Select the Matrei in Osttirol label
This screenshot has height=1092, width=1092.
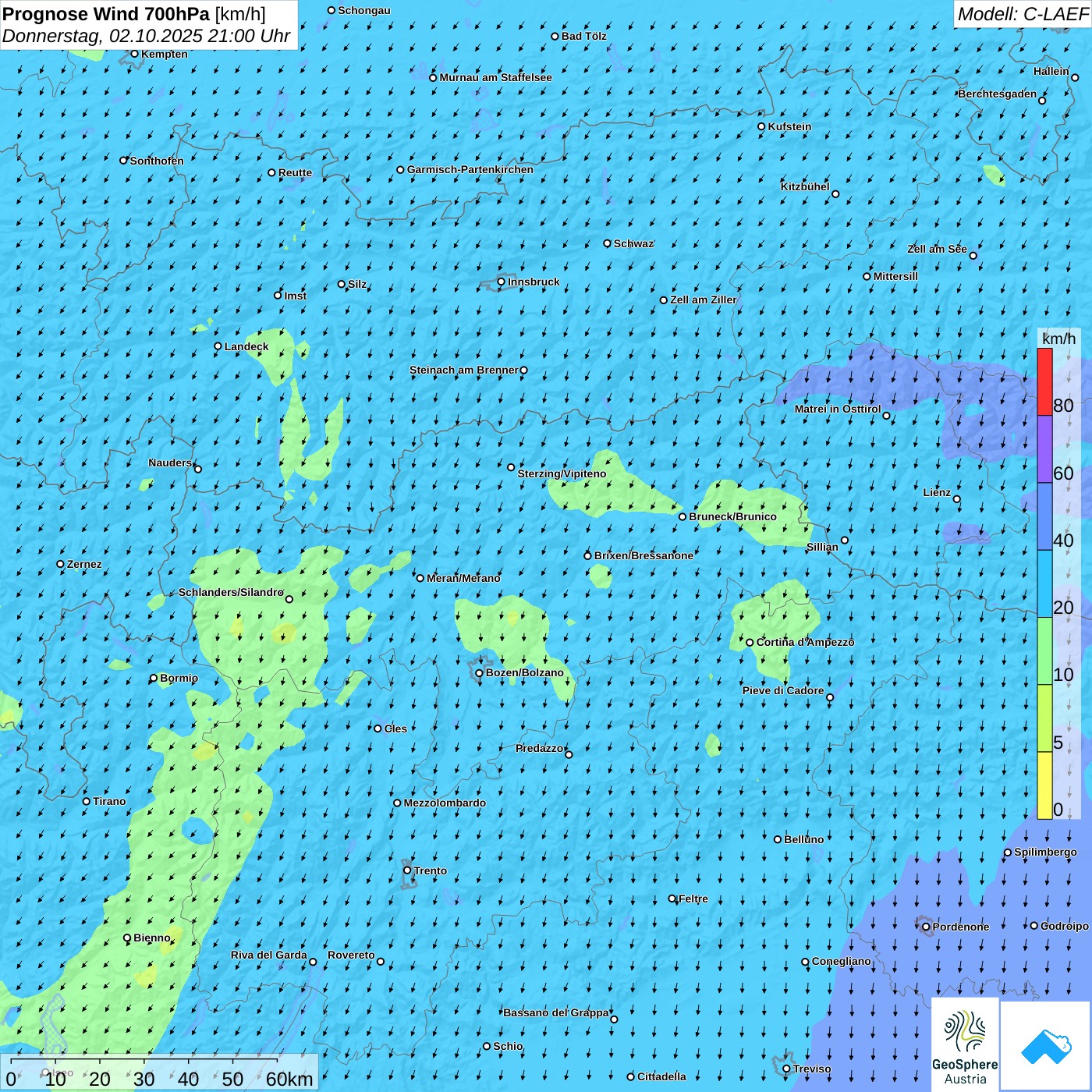pos(838,409)
